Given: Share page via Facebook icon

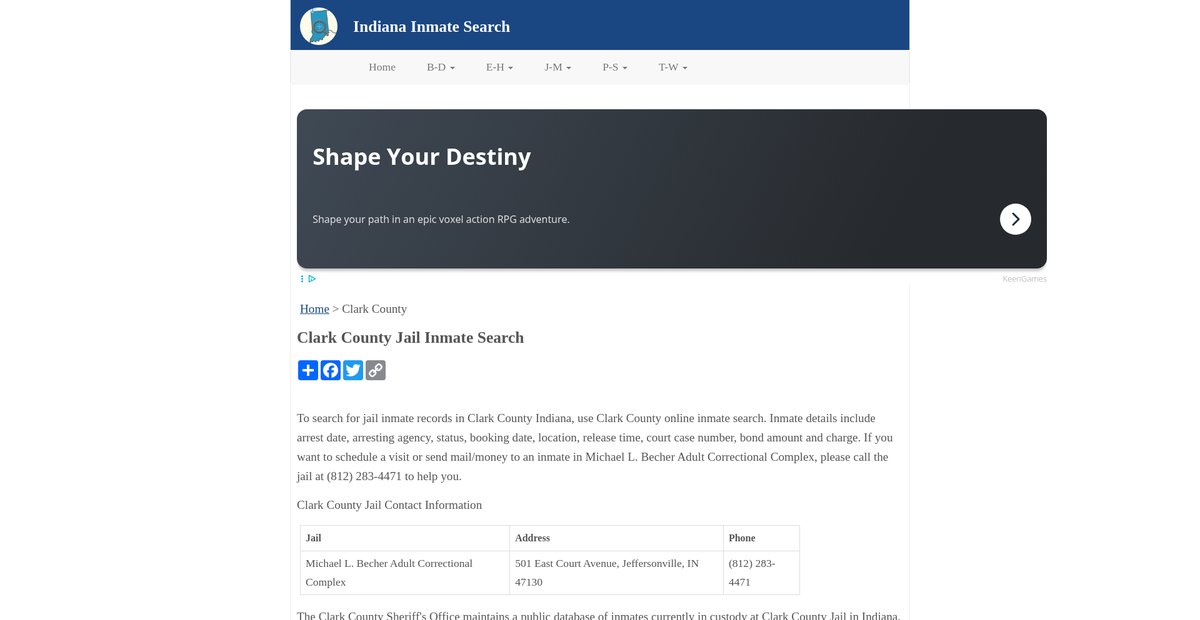Looking at the screenshot, I should (330, 370).
